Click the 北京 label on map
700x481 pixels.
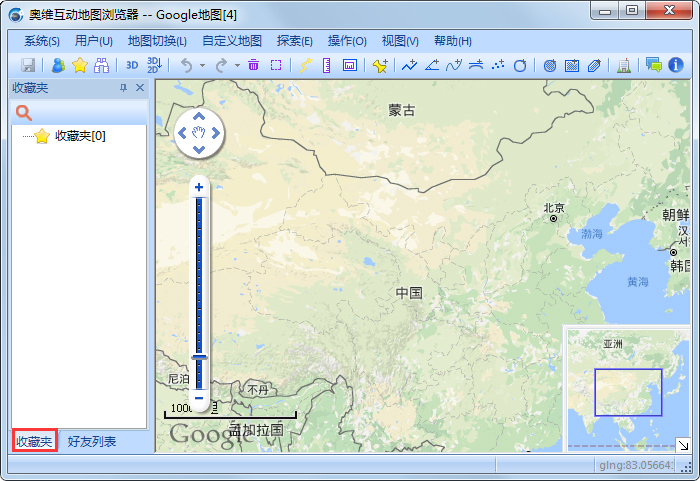[x=554, y=208]
